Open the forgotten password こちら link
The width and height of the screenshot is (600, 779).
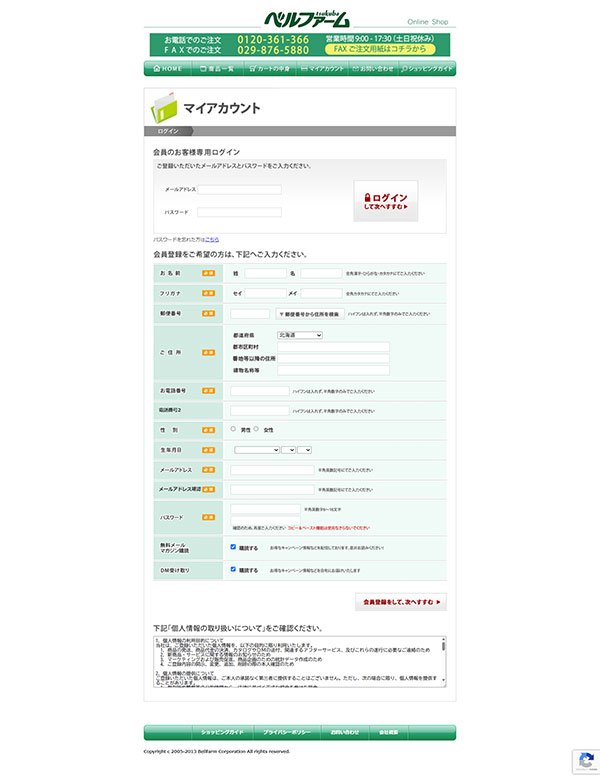click(x=212, y=239)
